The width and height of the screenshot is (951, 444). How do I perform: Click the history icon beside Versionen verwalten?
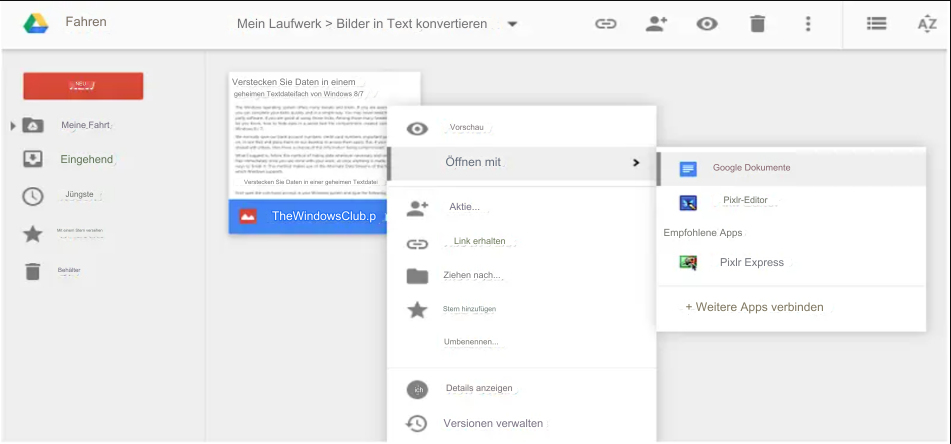417,423
